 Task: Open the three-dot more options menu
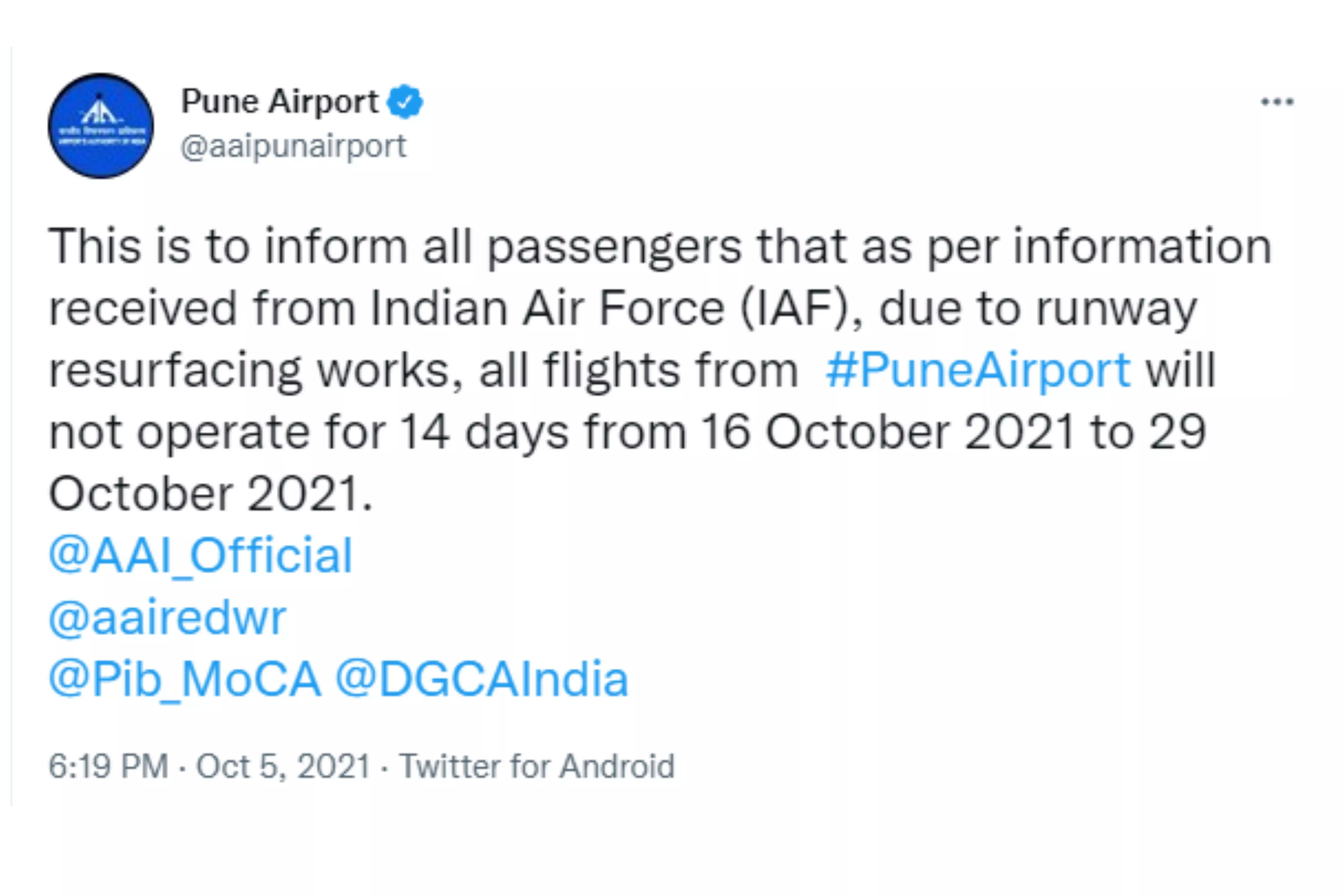(1277, 102)
